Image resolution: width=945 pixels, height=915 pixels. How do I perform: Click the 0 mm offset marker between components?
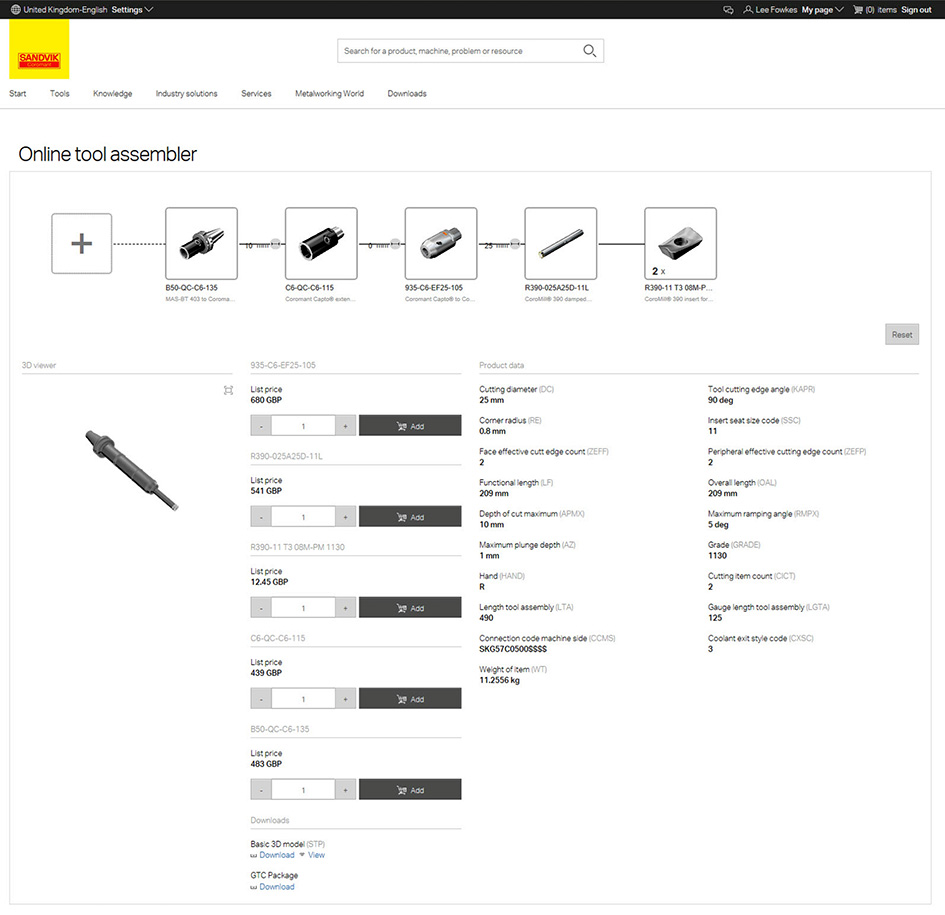coord(395,244)
